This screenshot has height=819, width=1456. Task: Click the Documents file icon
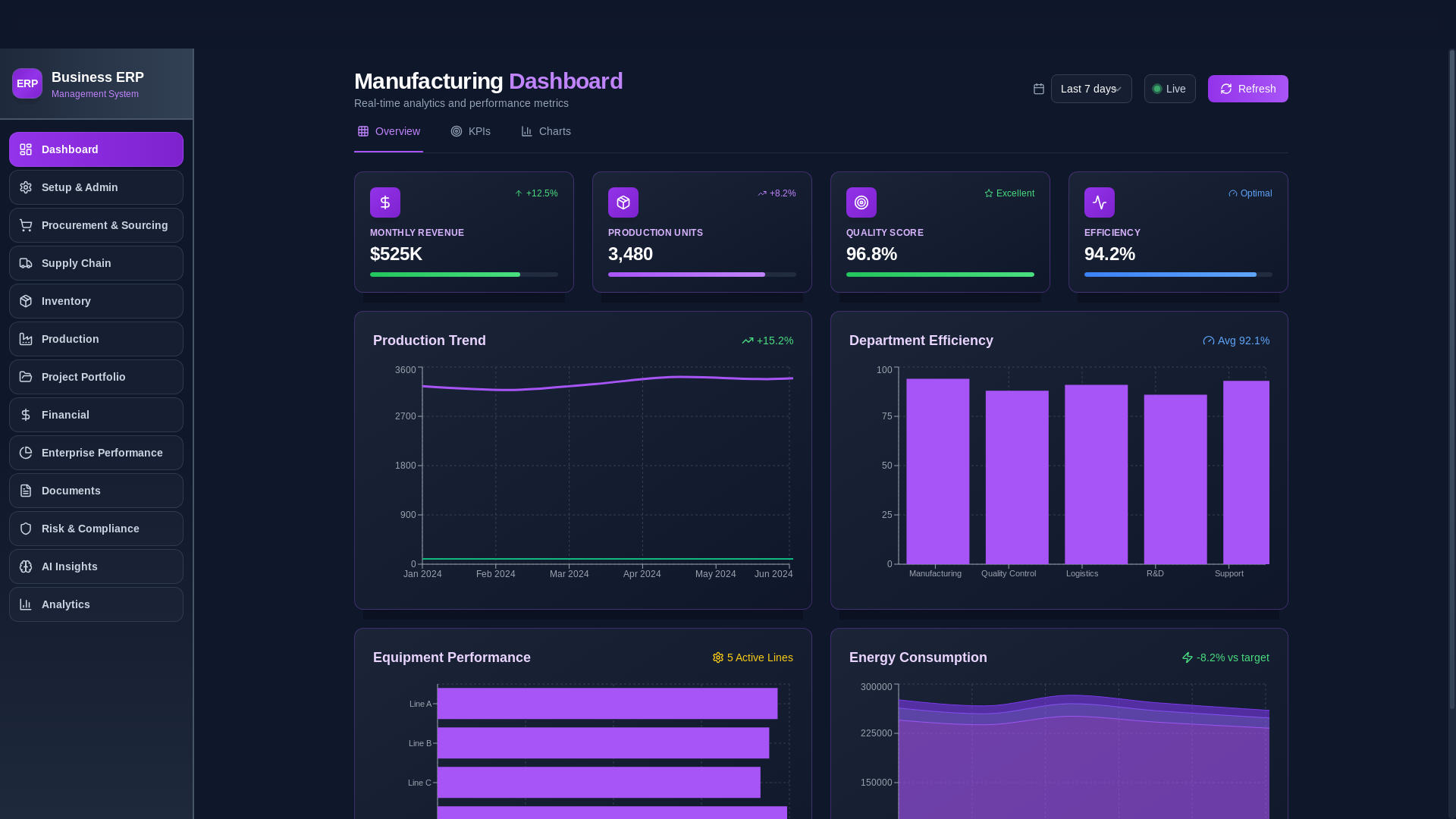pos(26,491)
